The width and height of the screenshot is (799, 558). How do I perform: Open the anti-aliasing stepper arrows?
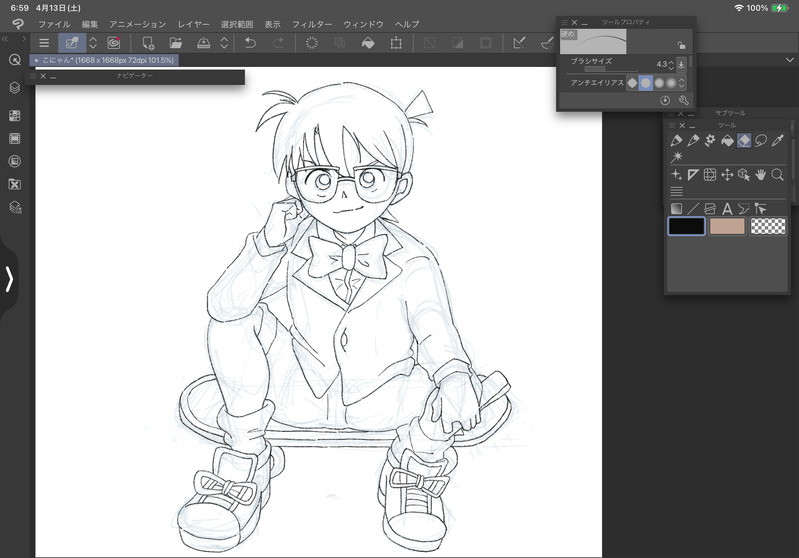[682, 83]
